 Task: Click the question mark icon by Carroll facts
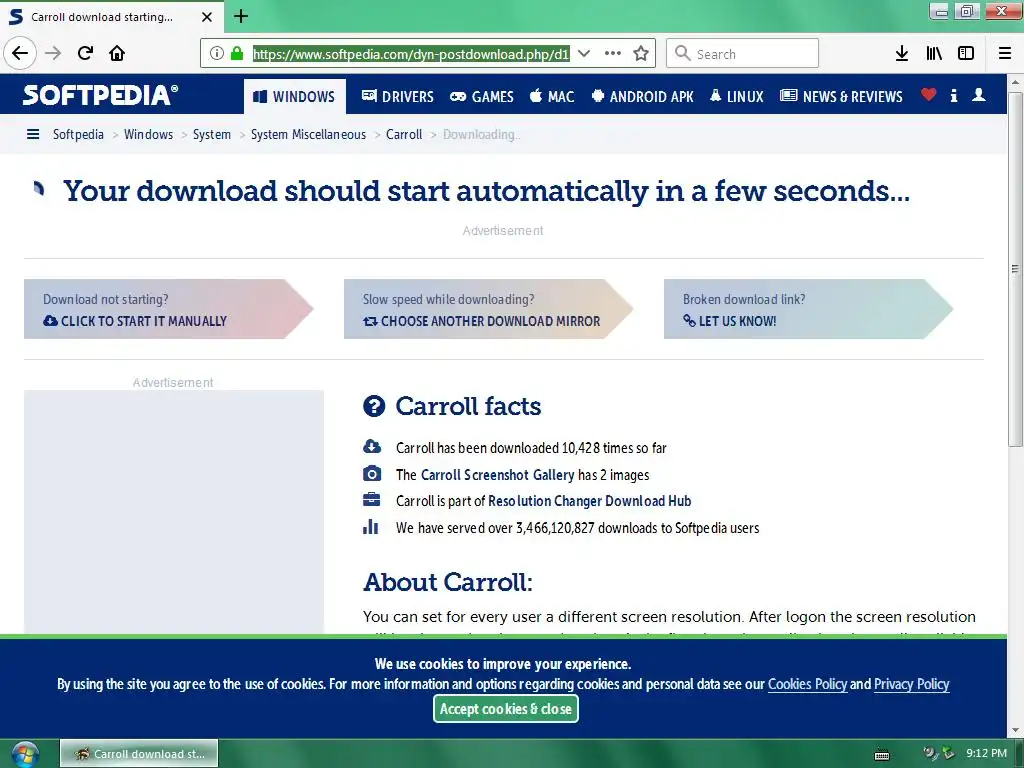pyautogui.click(x=374, y=406)
